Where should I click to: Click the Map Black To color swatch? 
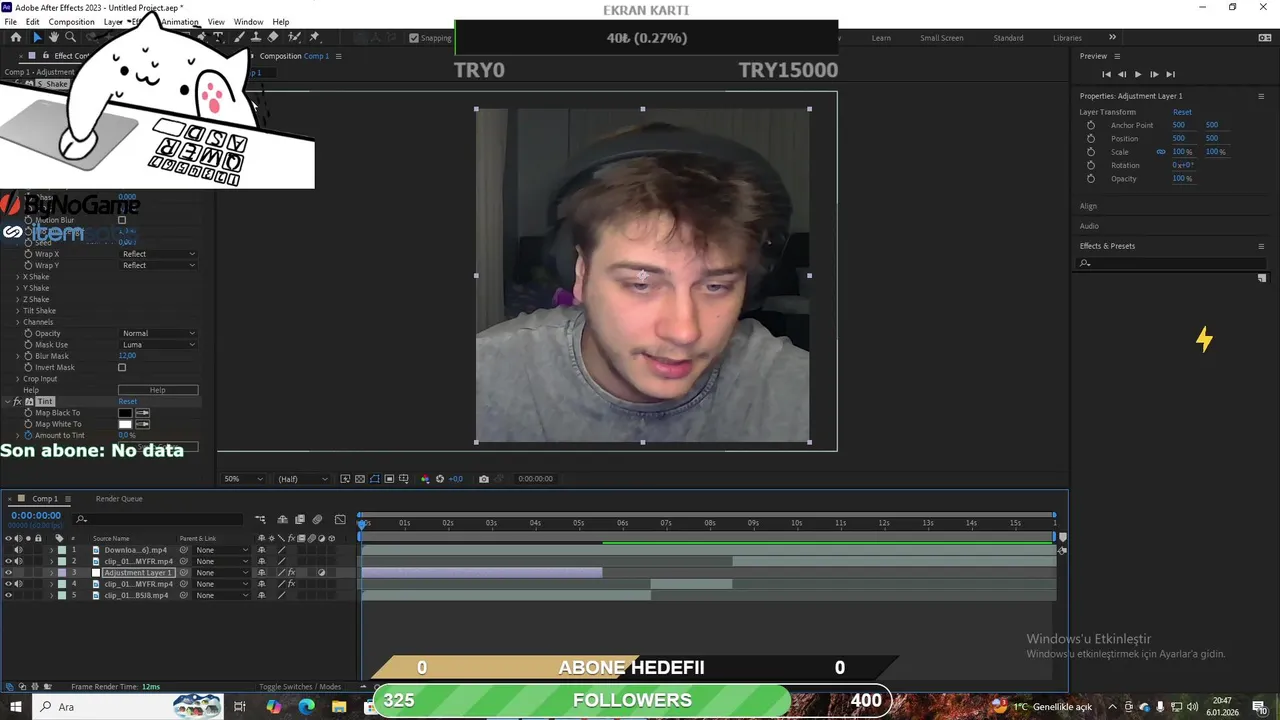point(125,413)
